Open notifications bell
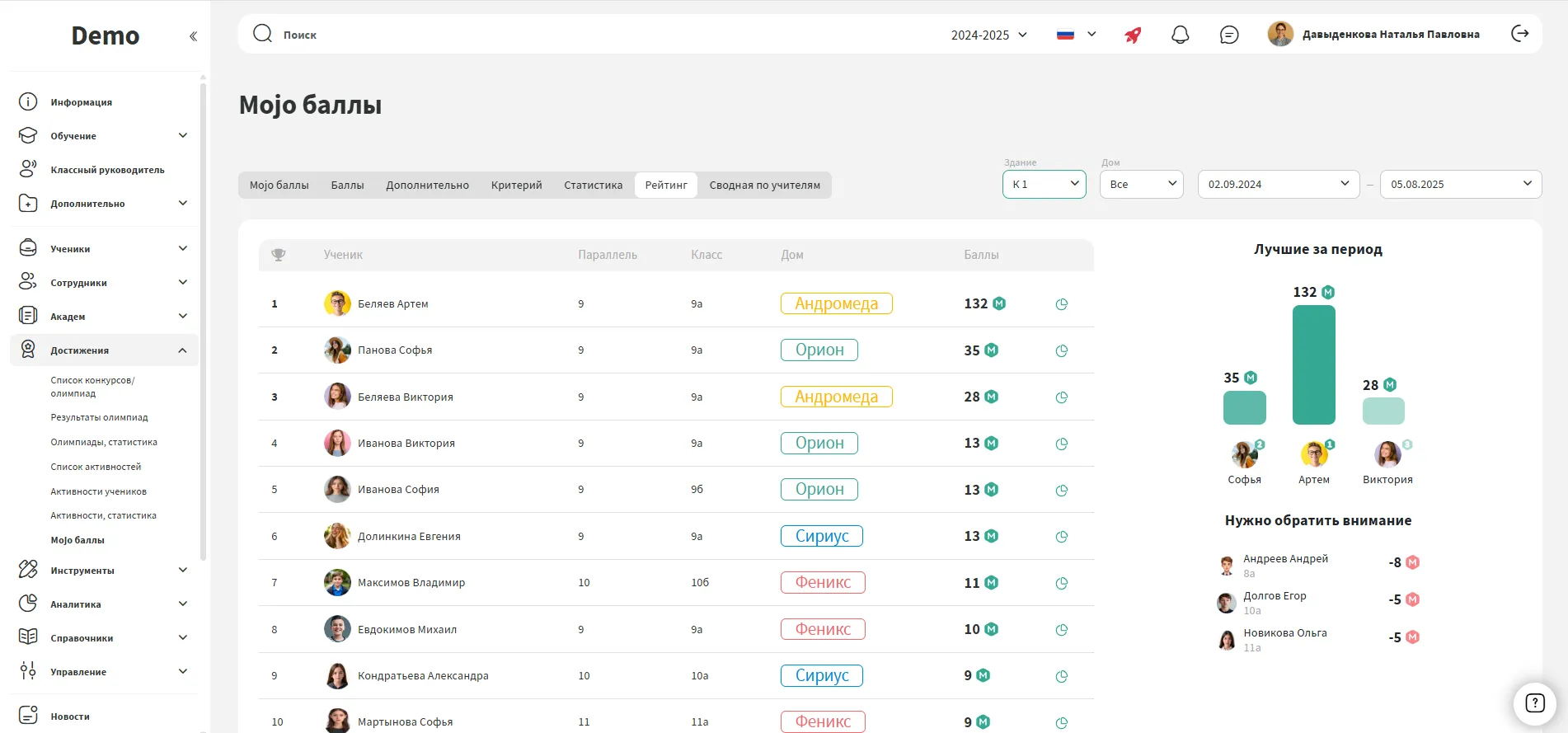1568x733 pixels. point(1180,35)
